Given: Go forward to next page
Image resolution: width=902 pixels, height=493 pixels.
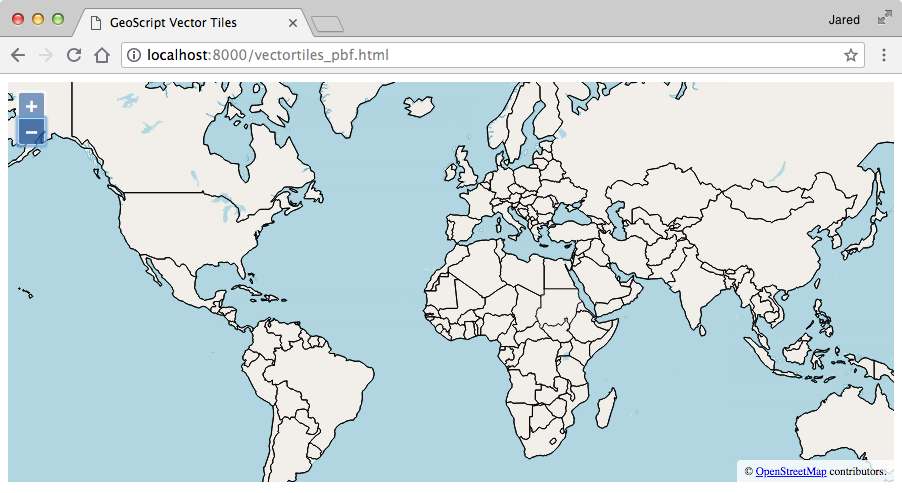Looking at the screenshot, I should coord(45,55).
